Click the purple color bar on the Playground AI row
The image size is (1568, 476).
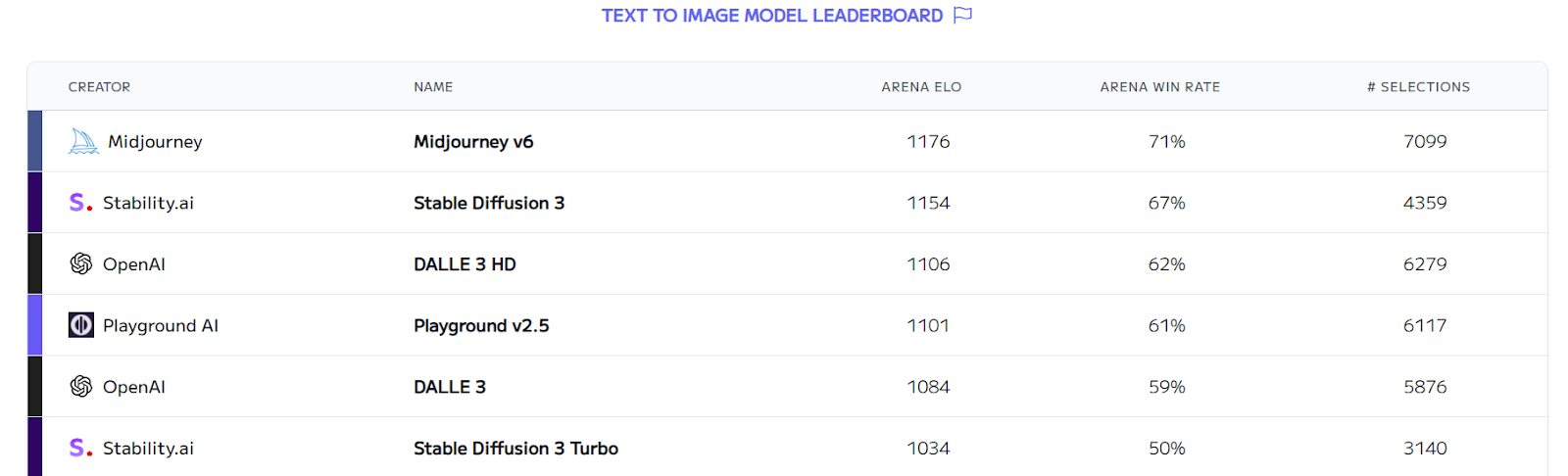(35, 325)
